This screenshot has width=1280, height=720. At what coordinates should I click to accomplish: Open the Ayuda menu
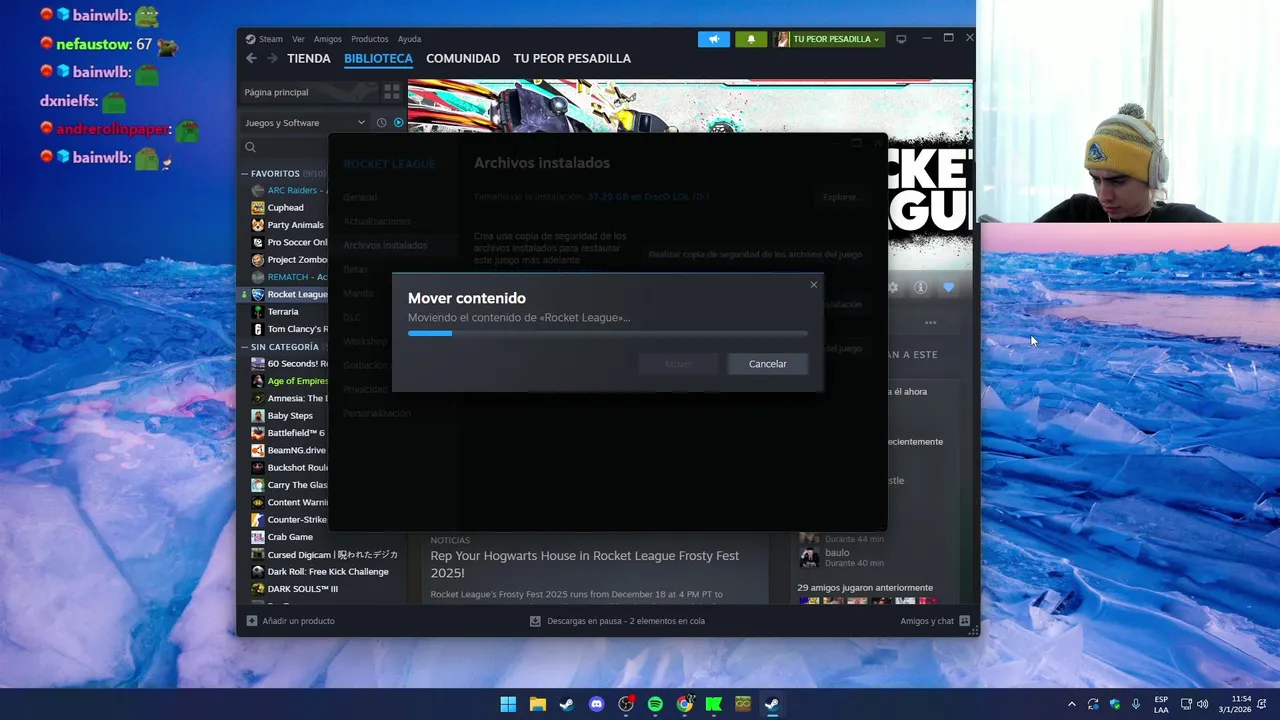tap(409, 39)
